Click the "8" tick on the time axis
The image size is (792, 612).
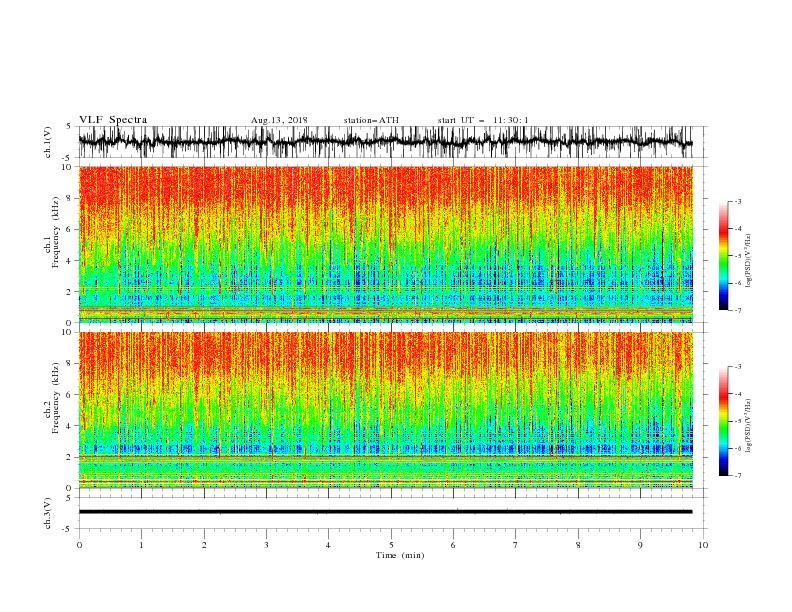pyautogui.click(x=578, y=545)
